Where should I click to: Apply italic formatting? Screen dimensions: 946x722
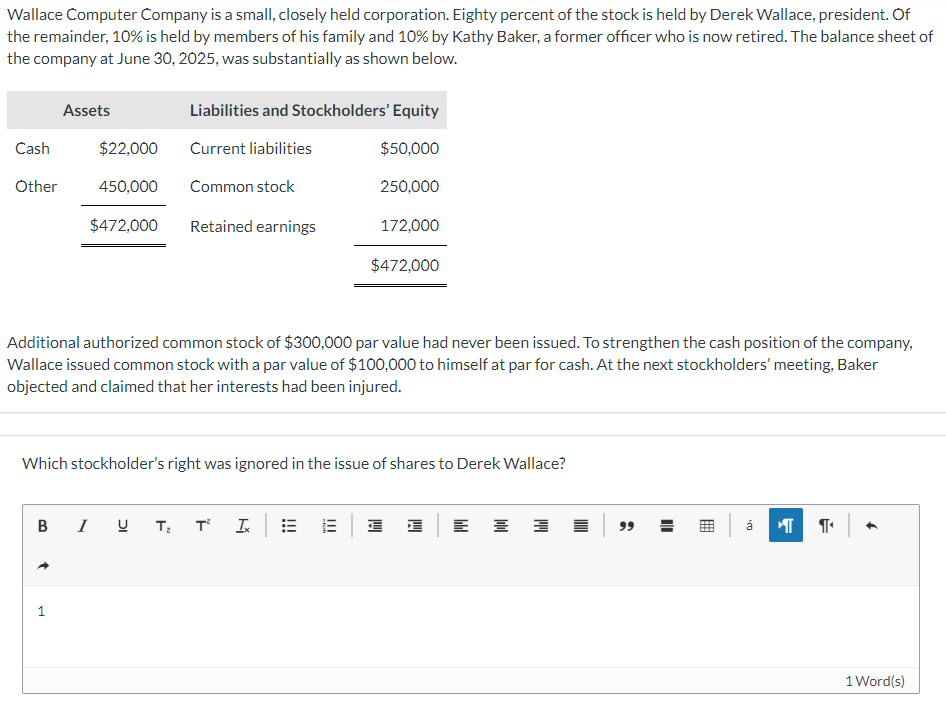[x=82, y=525]
